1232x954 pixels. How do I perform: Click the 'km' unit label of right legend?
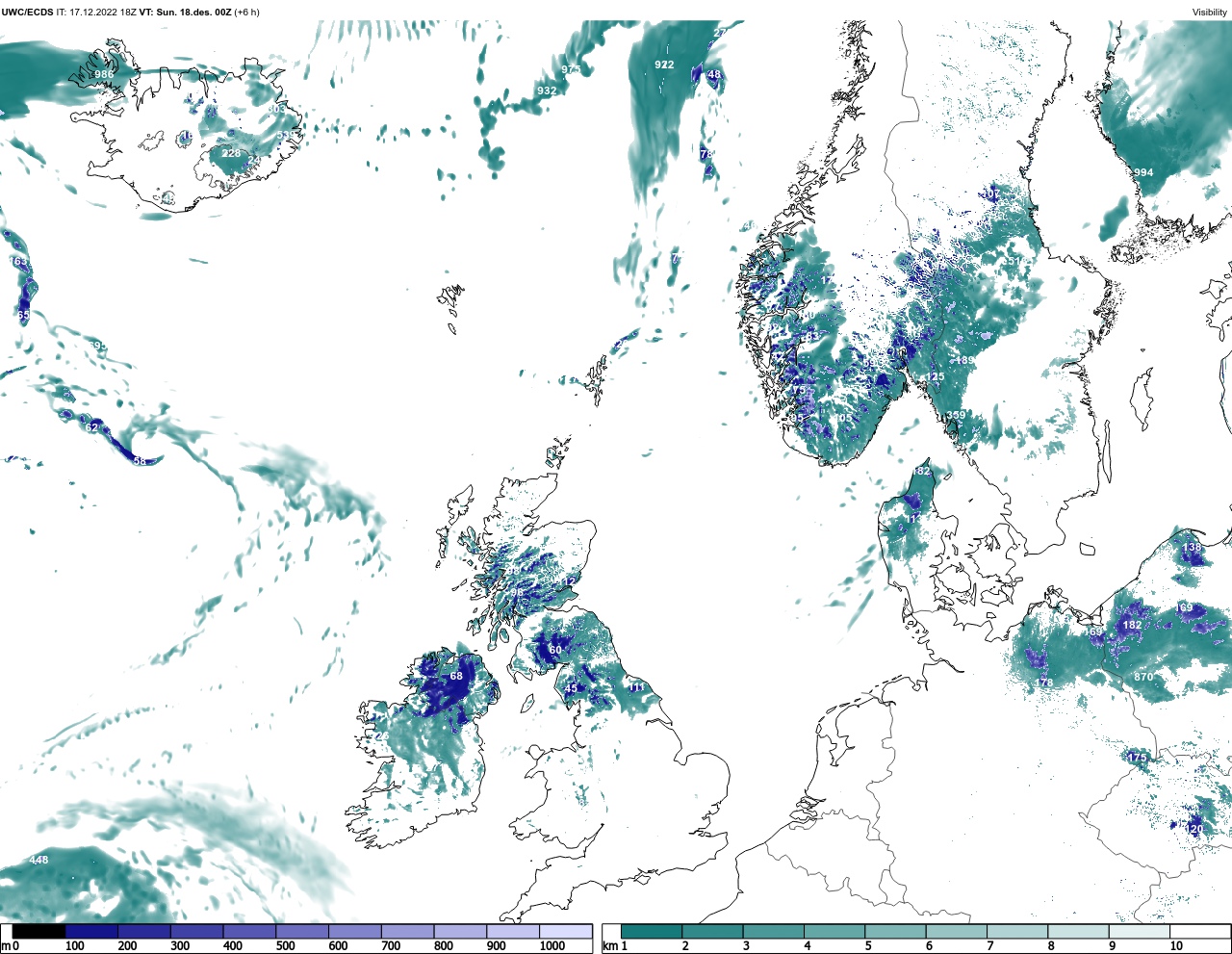click(x=610, y=946)
